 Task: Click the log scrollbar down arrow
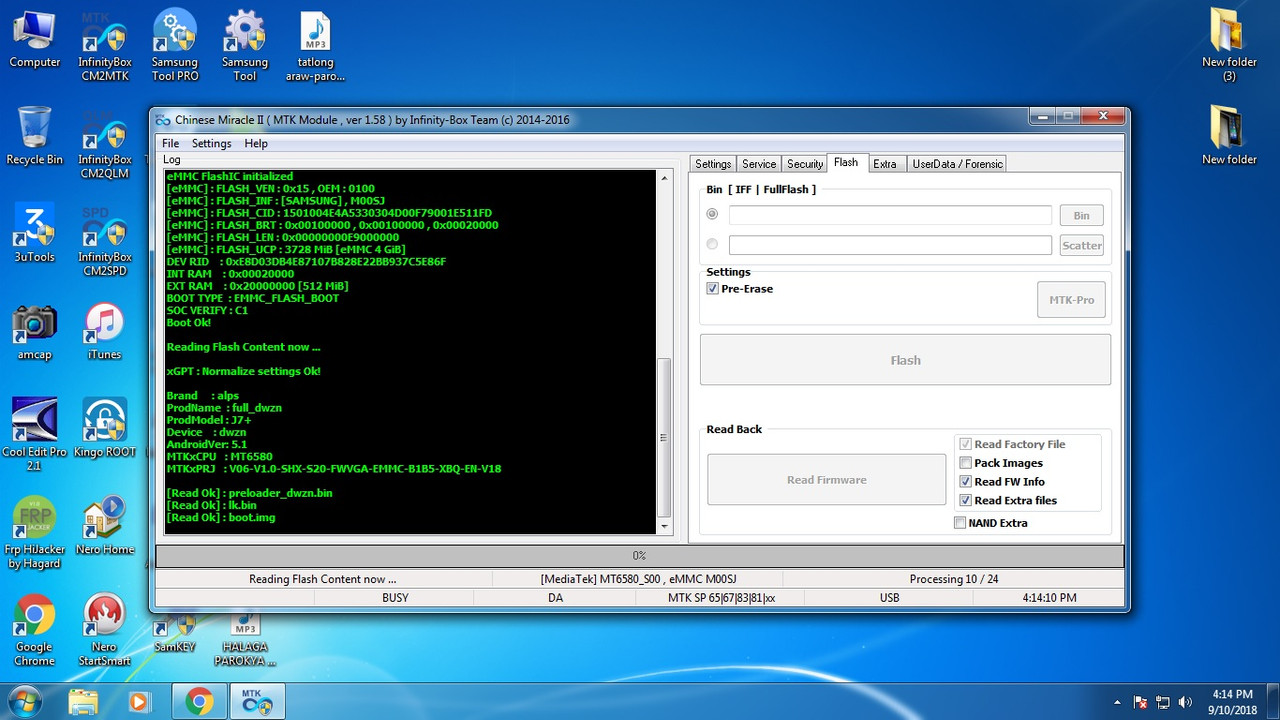coord(664,527)
